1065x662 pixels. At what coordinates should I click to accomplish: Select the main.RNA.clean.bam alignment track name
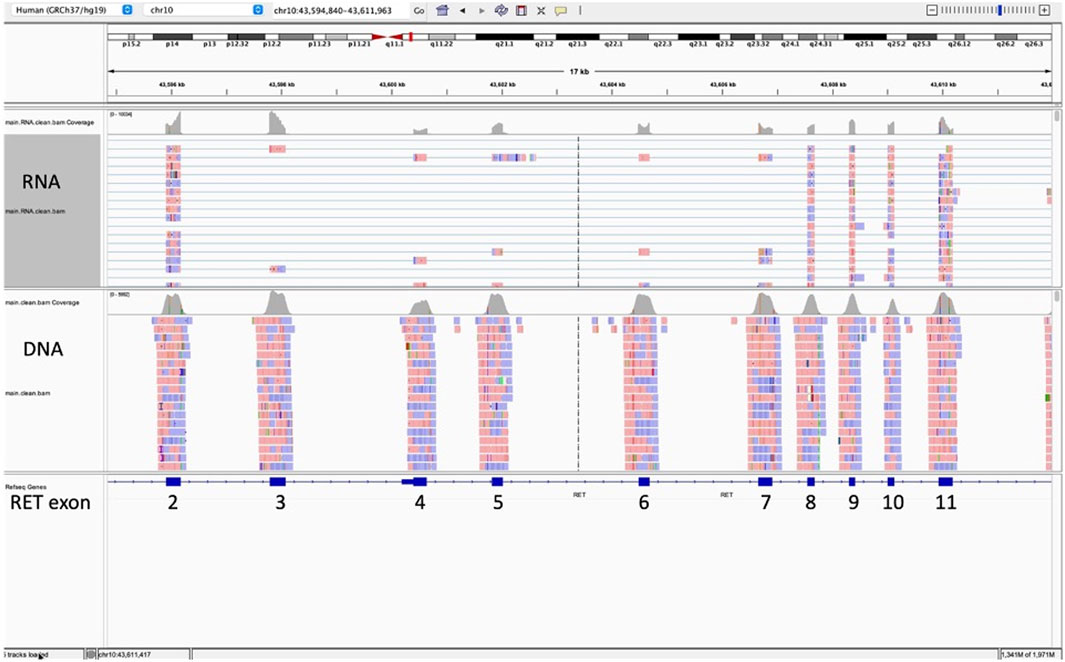pyautogui.click(x=35, y=211)
